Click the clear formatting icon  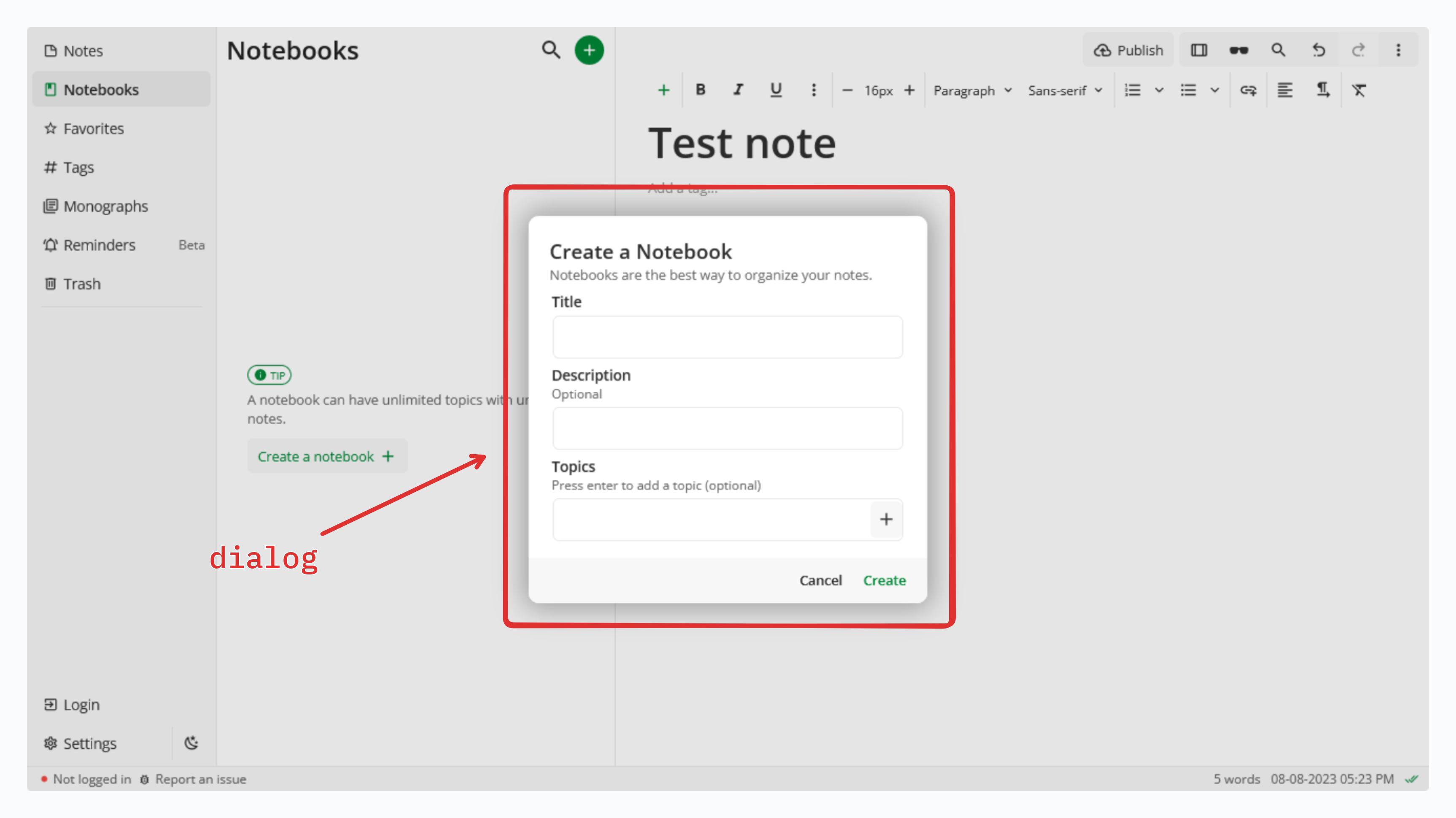pyautogui.click(x=1359, y=90)
